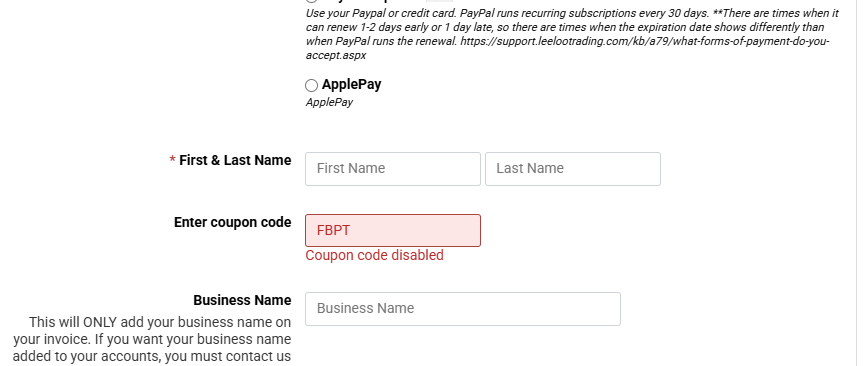Focus the Business Name input field
This screenshot has width=864, height=366.
[463, 309]
